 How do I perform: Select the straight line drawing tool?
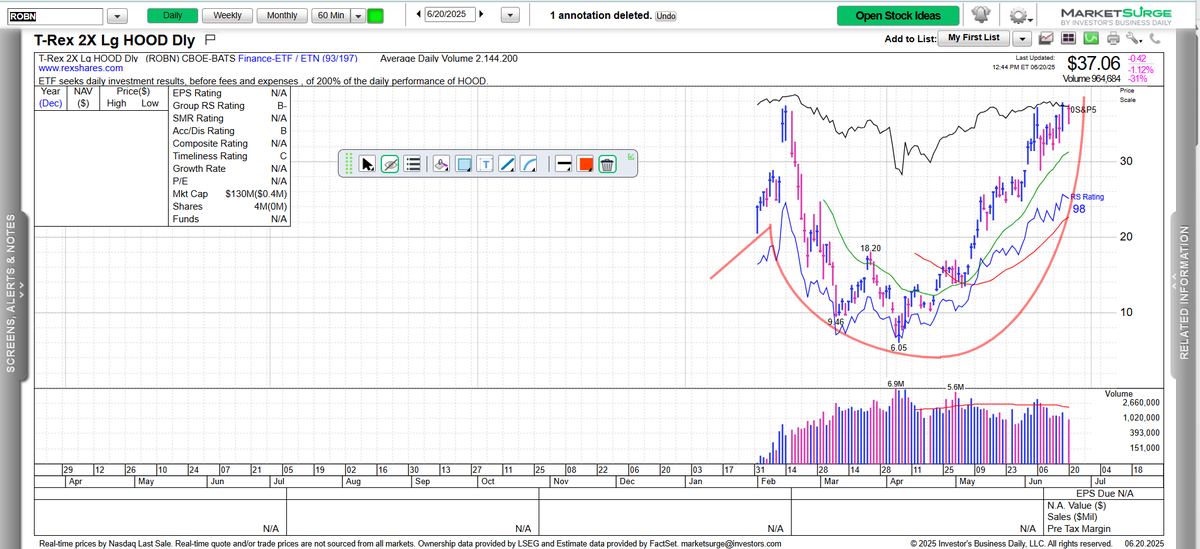click(508, 164)
